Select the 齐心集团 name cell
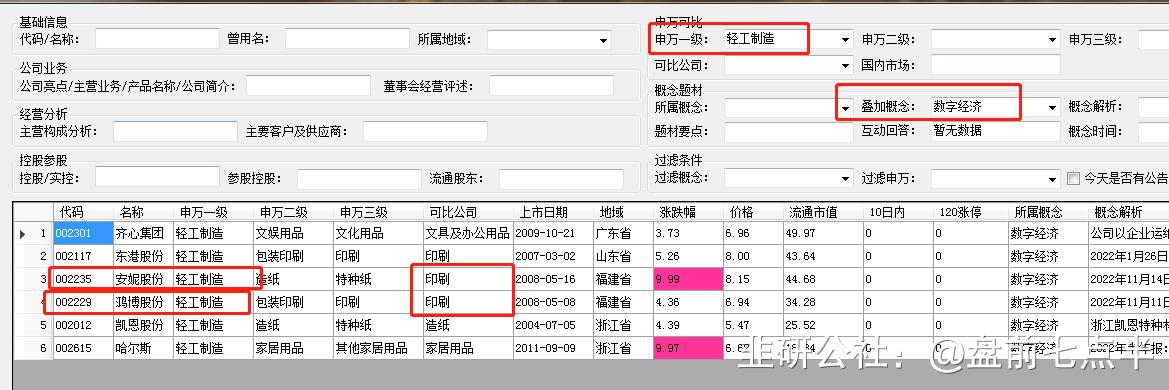This screenshot has height=390, width=1169. tap(143, 233)
